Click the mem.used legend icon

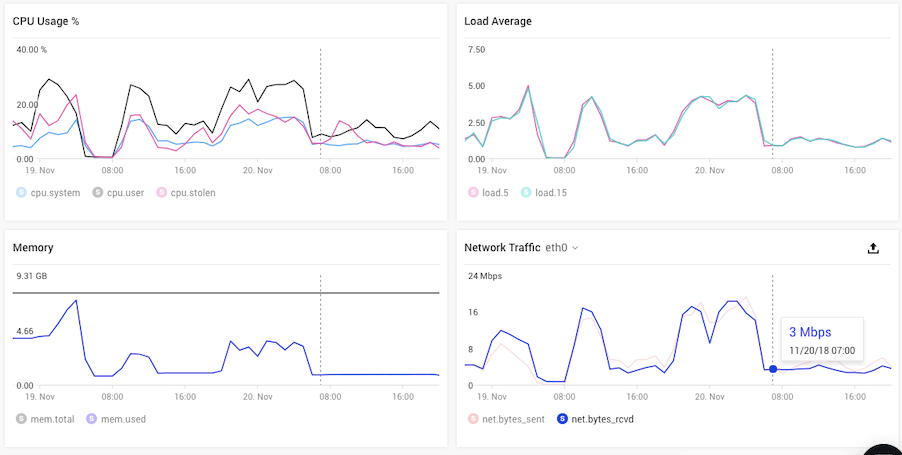pyautogui.click(x=91, y=419)
